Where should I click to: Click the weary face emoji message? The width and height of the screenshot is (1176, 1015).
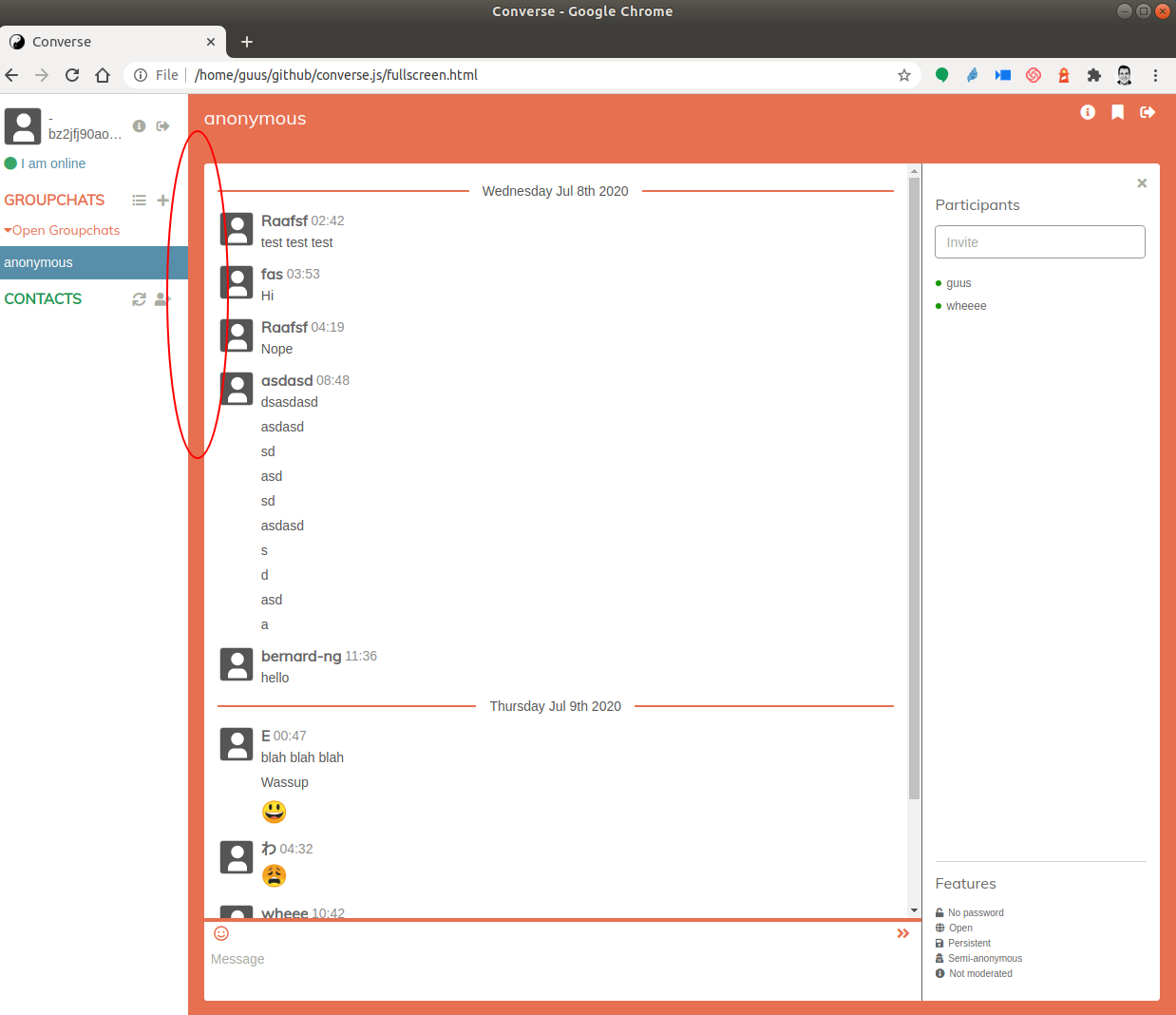(x=274, y=875)
